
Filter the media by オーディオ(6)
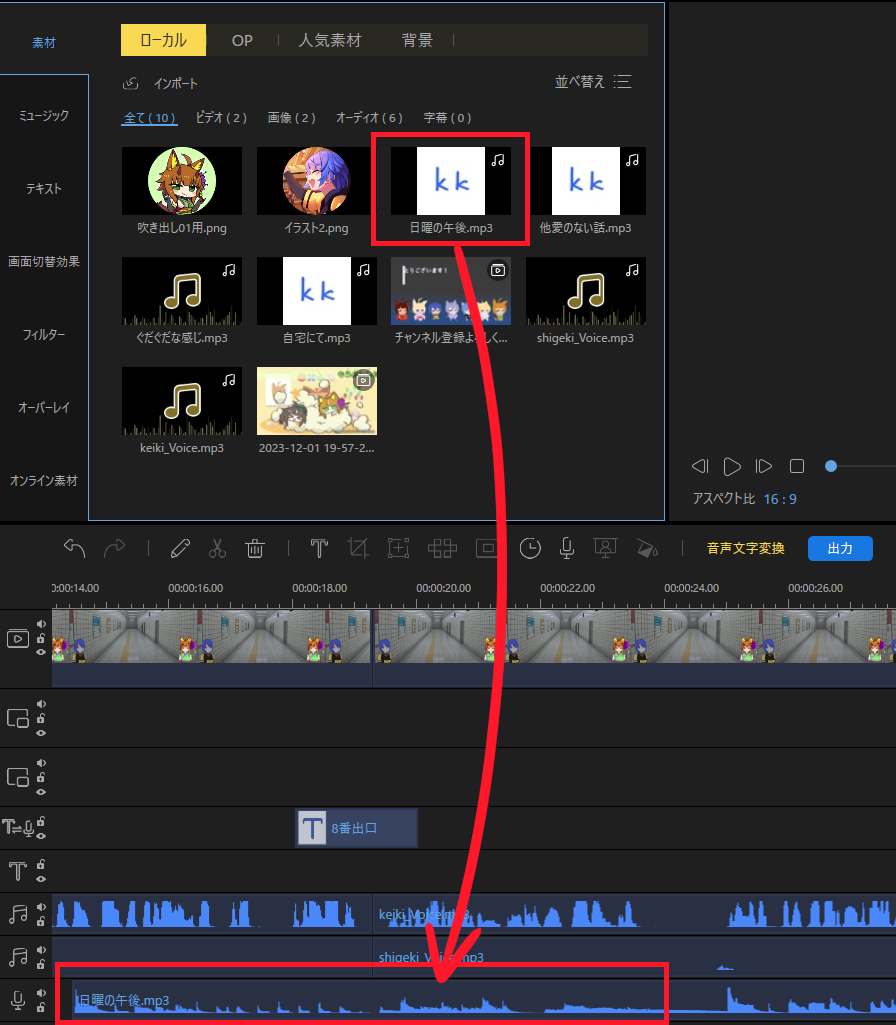[x=369, y=118]
